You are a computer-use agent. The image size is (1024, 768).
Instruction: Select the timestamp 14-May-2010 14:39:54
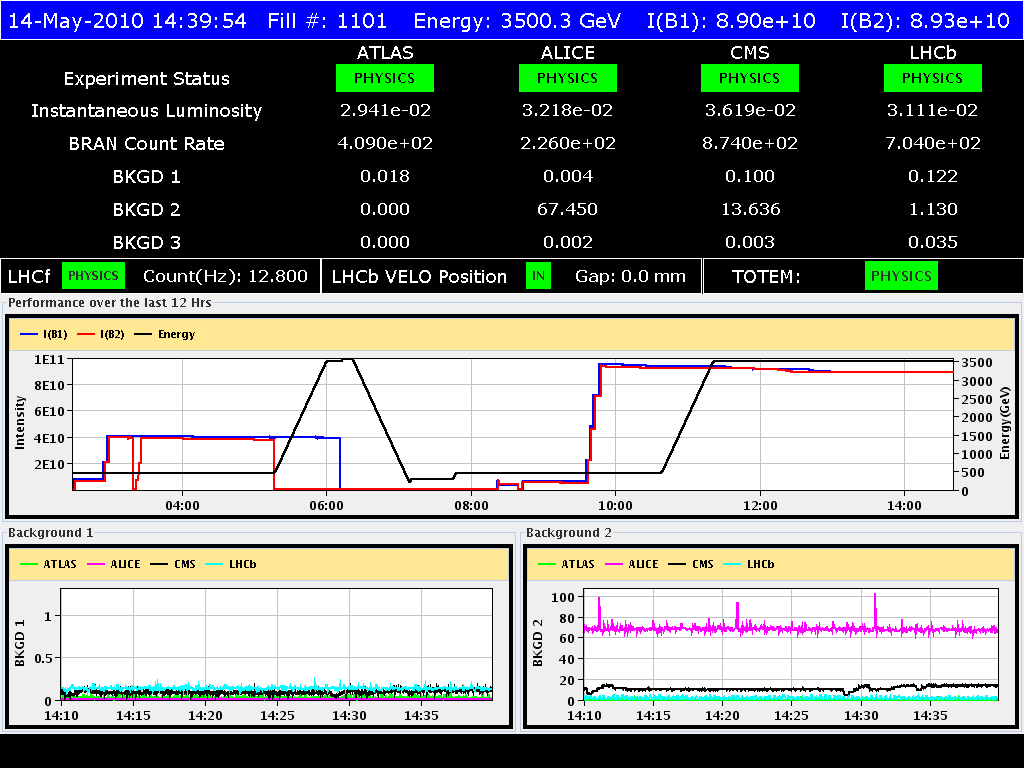[127, 21]
